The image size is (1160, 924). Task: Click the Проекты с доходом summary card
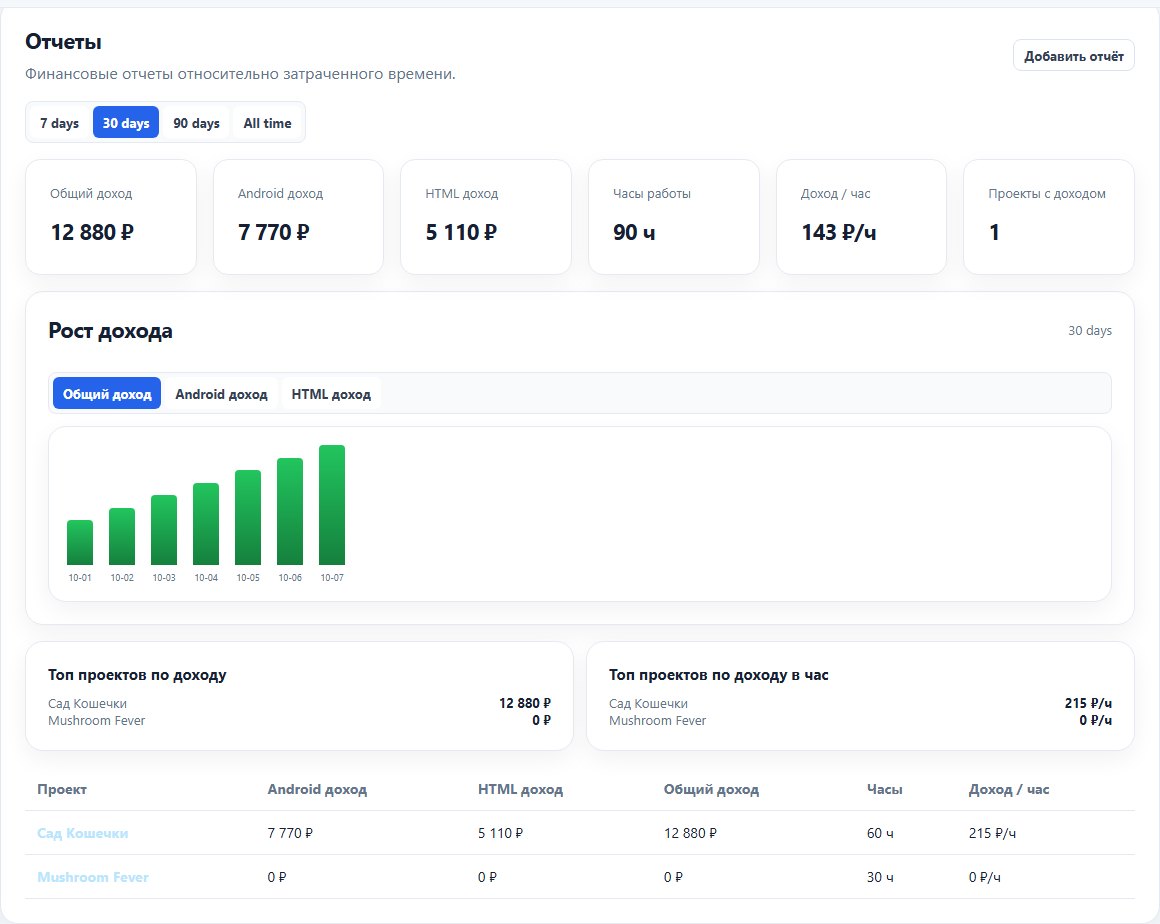[x=1049, y=217]
